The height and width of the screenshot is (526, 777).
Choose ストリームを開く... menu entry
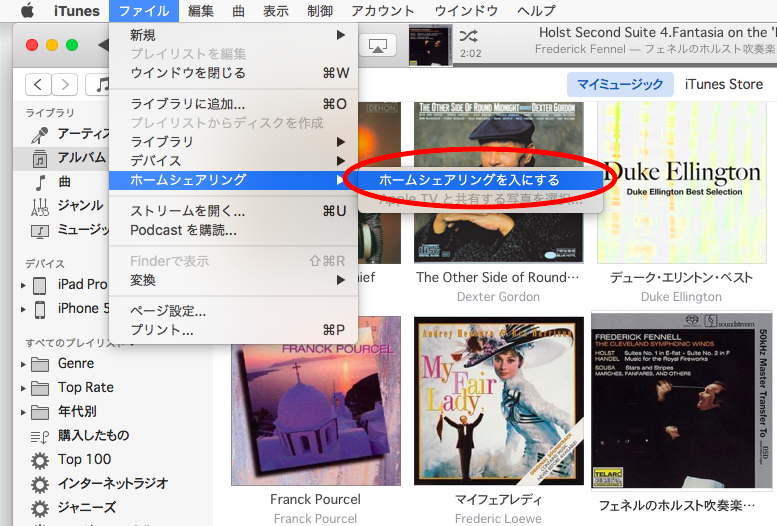[233, 211]
